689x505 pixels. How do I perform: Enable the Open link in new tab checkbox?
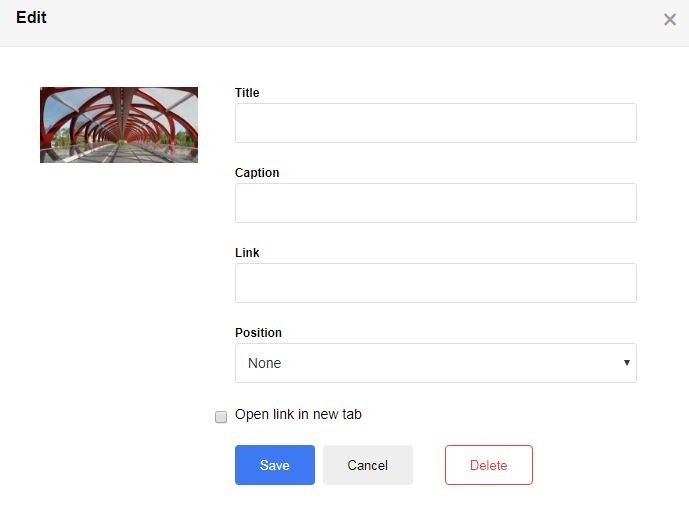221,417
